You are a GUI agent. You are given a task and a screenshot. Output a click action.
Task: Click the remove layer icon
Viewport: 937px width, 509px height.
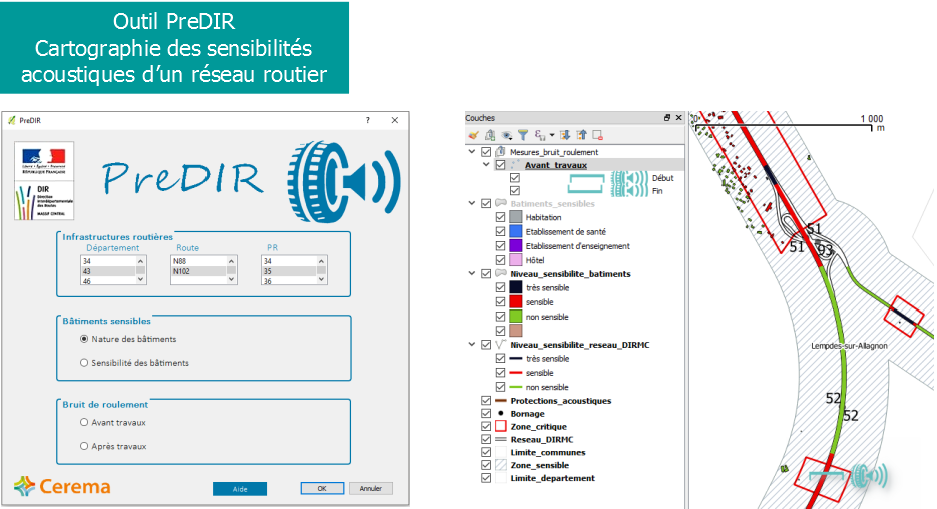pos(597,135)
